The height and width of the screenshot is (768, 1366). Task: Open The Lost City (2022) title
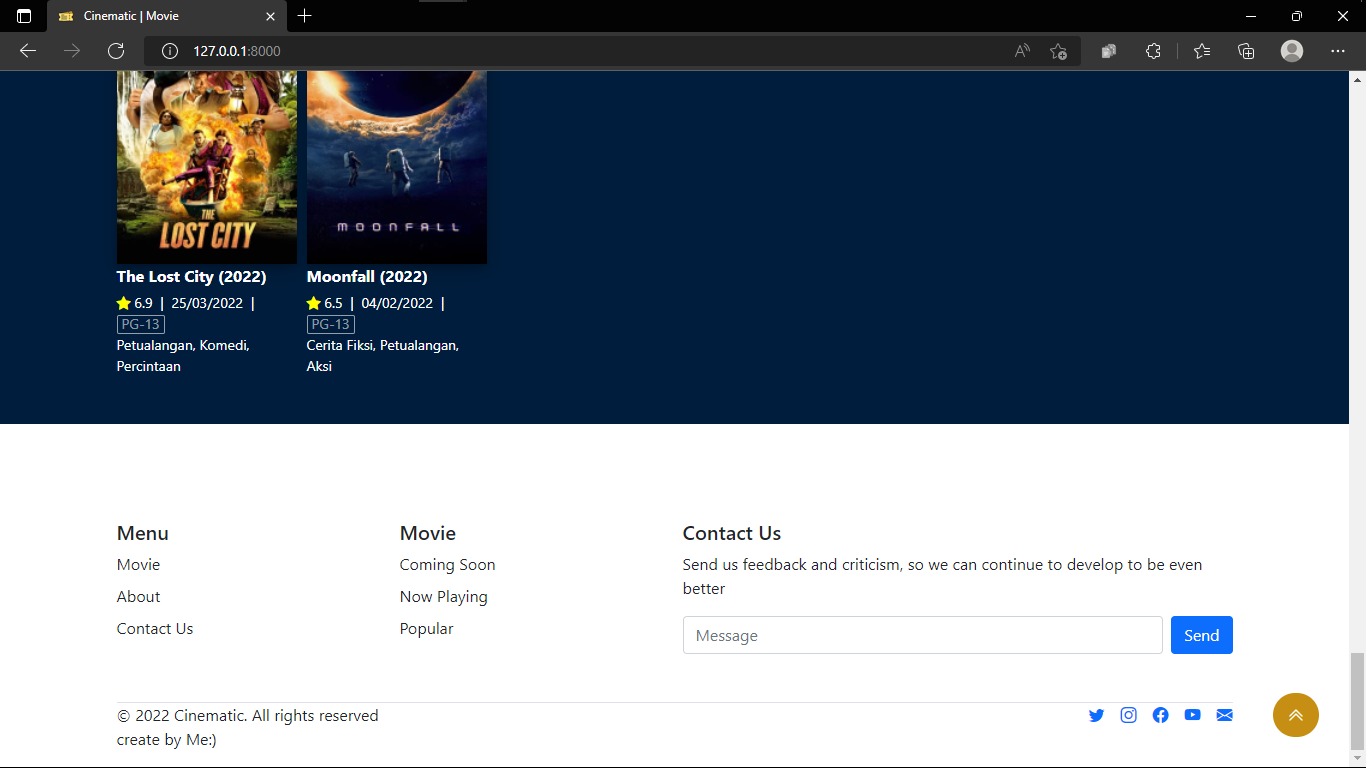[x=191, y=276]
